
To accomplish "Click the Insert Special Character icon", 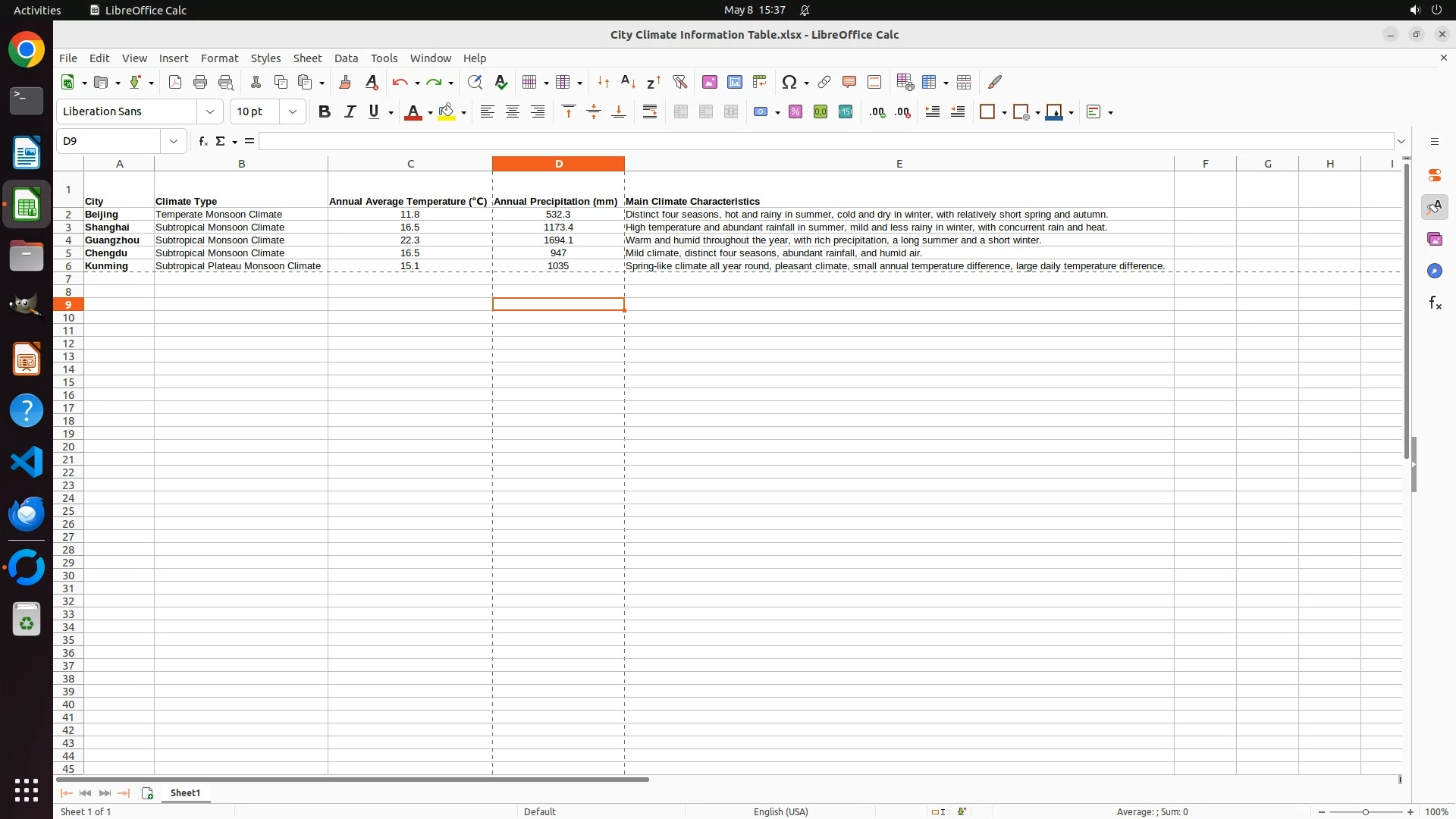I will [x=789, y=82].
